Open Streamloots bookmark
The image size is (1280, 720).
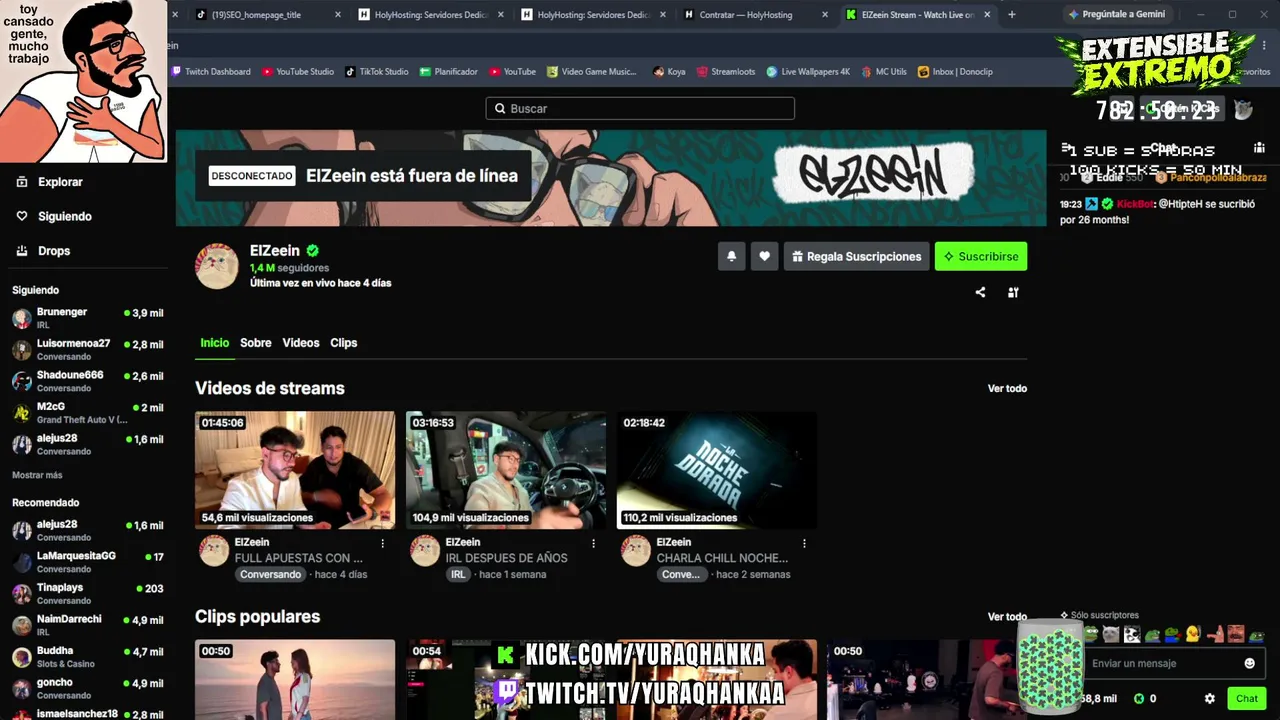pos(726,72)
